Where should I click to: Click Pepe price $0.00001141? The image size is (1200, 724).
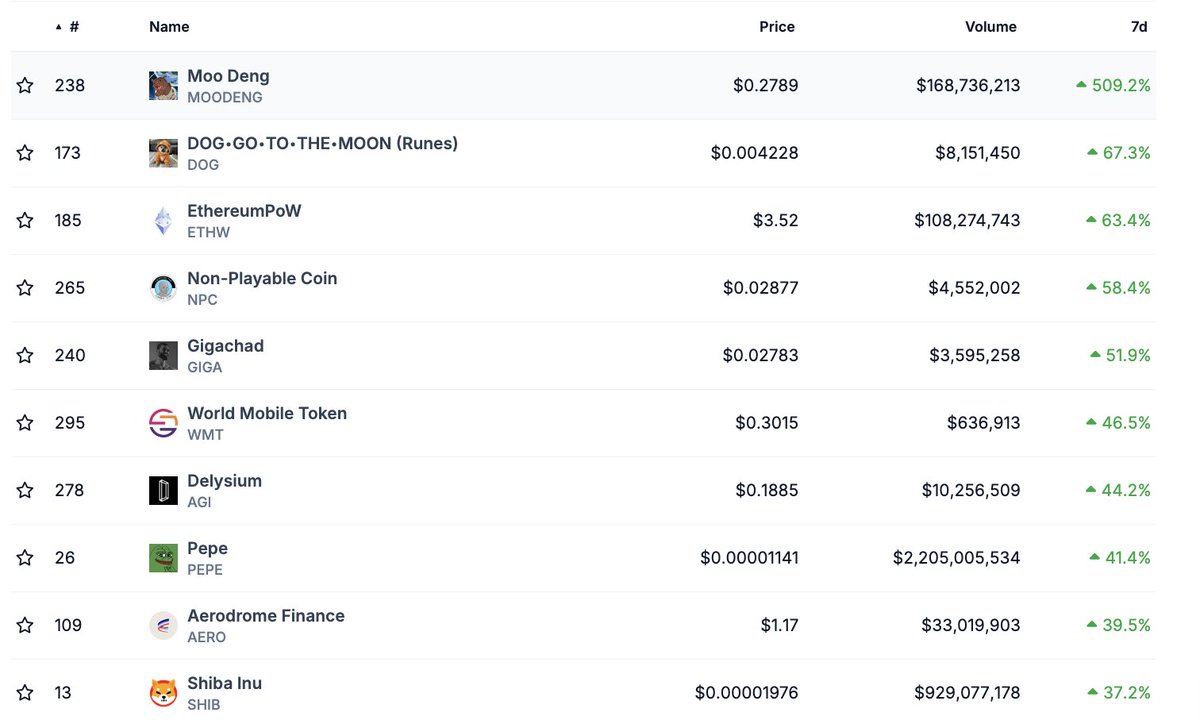point(749,558)
